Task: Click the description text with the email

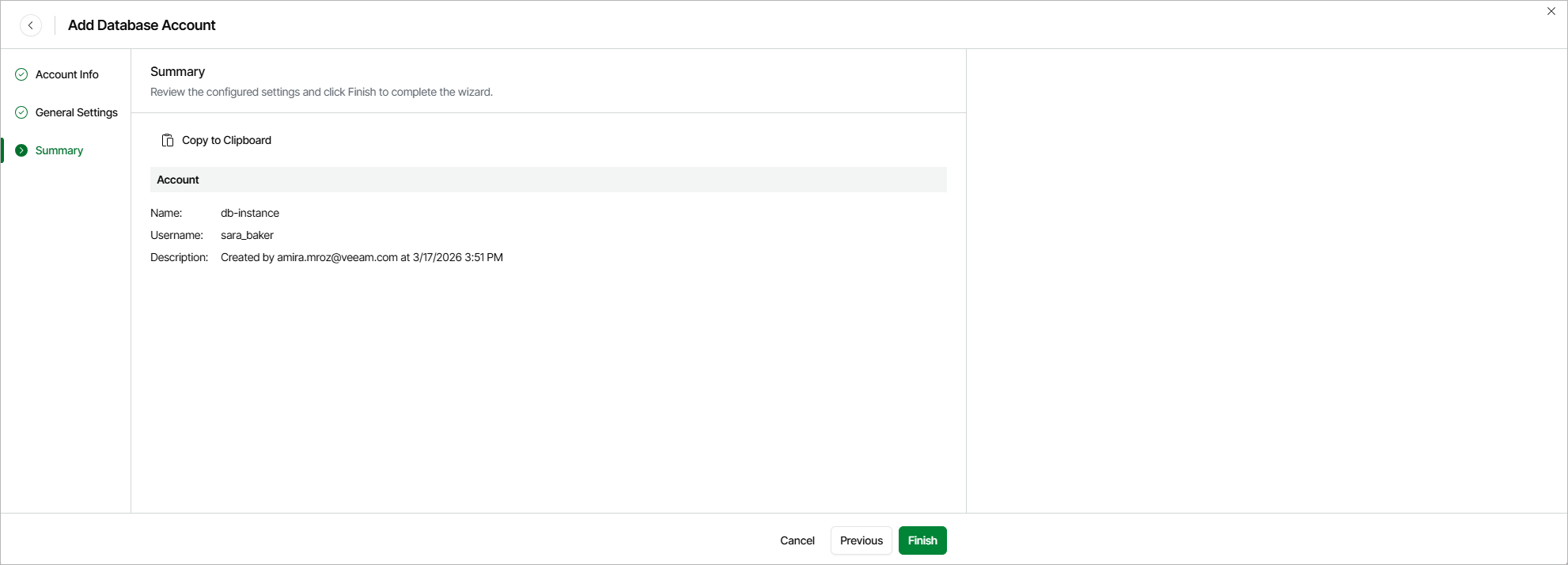Action: pyautogui.click(x=362, y=257)
